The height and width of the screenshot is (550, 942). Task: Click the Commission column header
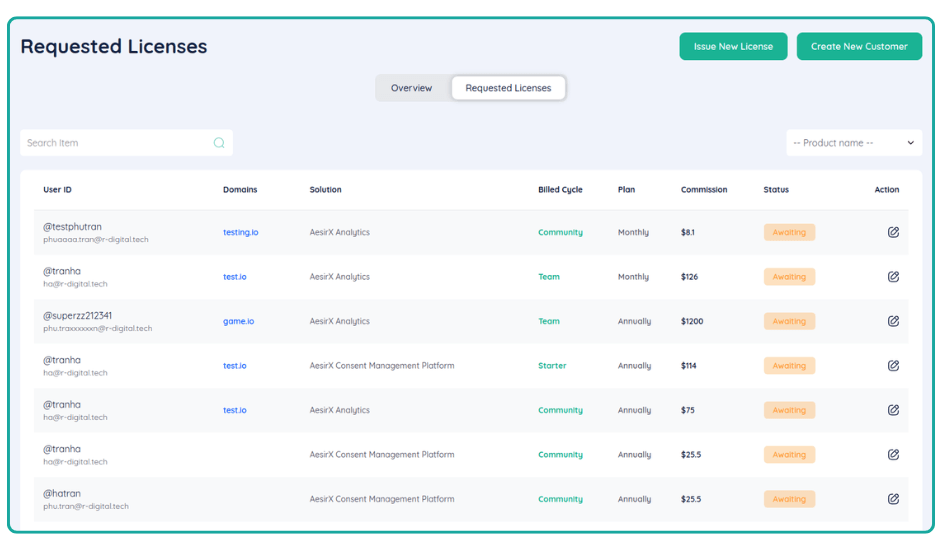pyautogui.click(x=704, y=190)
